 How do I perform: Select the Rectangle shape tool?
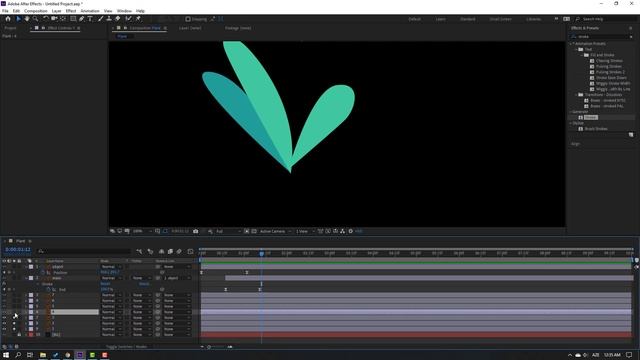(x=73, y=19)
